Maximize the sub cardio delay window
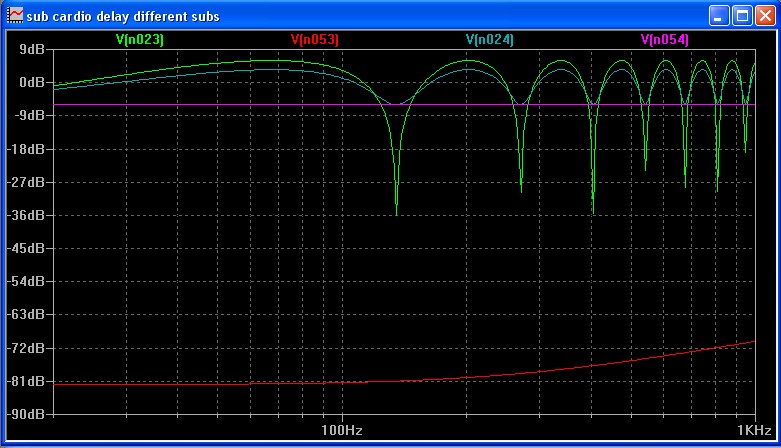781x448 pixels. pyautogui.click(x=742, y=16)
